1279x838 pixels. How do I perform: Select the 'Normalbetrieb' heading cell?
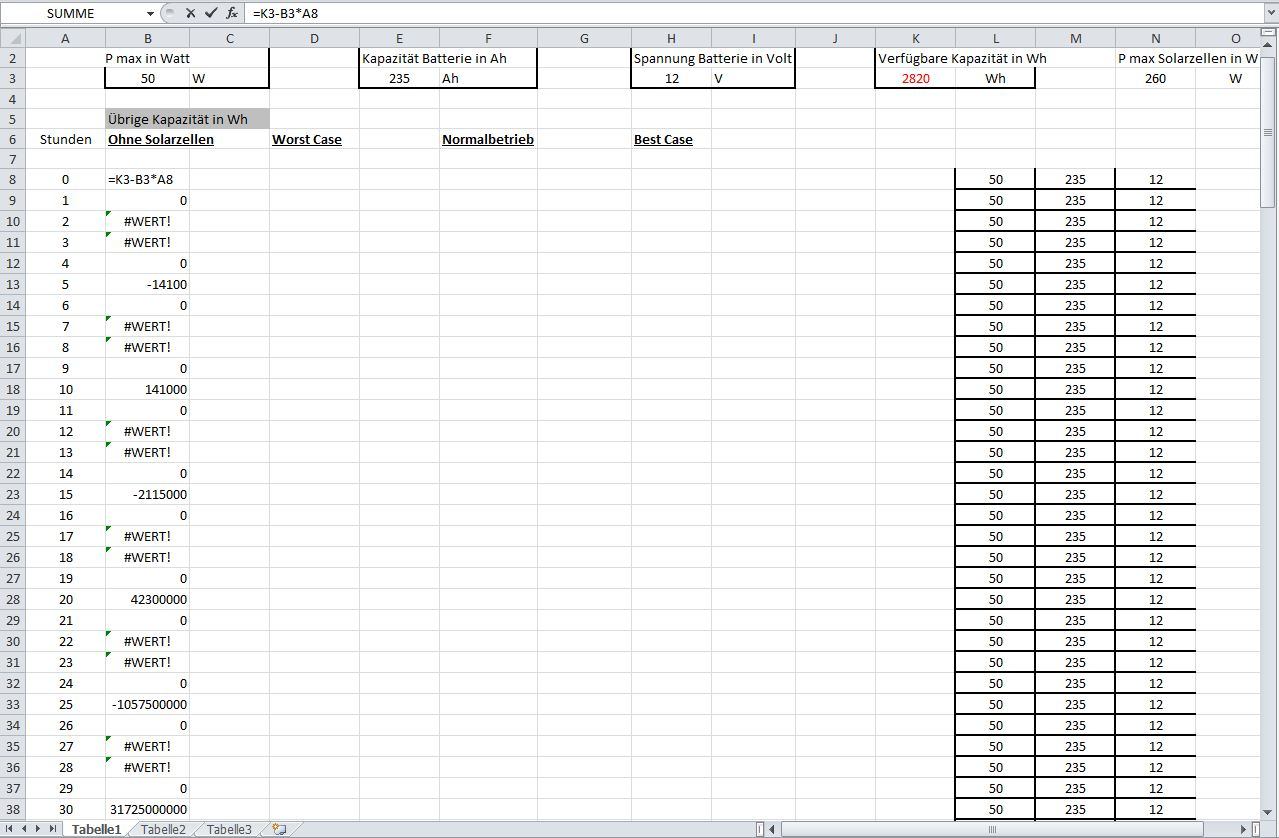coord(488,139)
